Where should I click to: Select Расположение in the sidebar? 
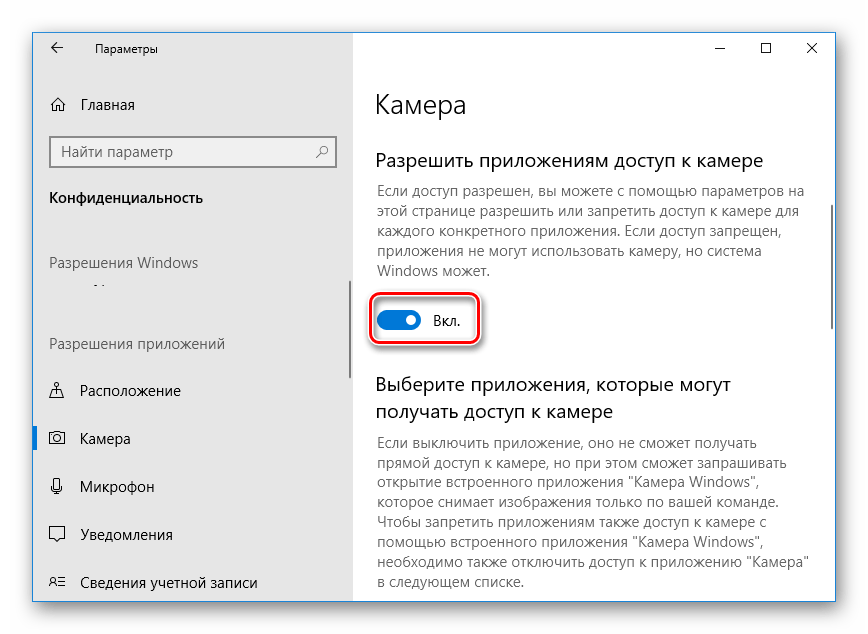click(130, 391)
